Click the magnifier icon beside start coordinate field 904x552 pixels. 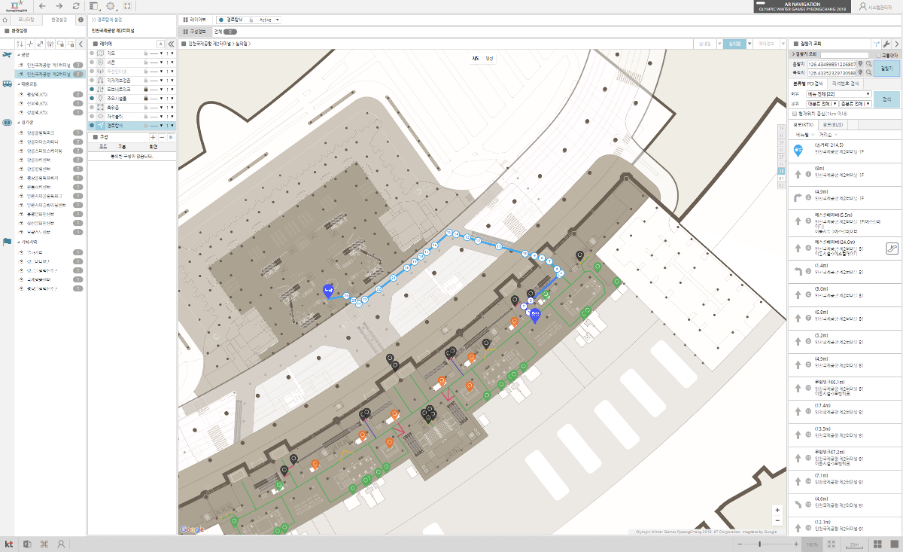(871, 63)
